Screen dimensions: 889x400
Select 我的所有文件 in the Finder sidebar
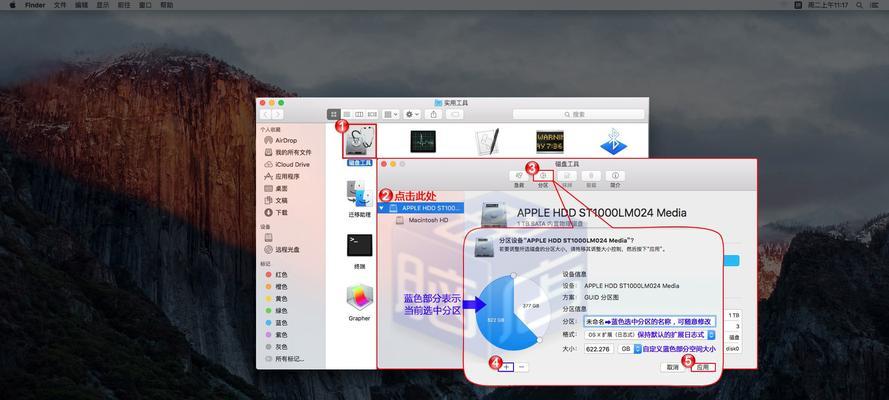point(290,152)
